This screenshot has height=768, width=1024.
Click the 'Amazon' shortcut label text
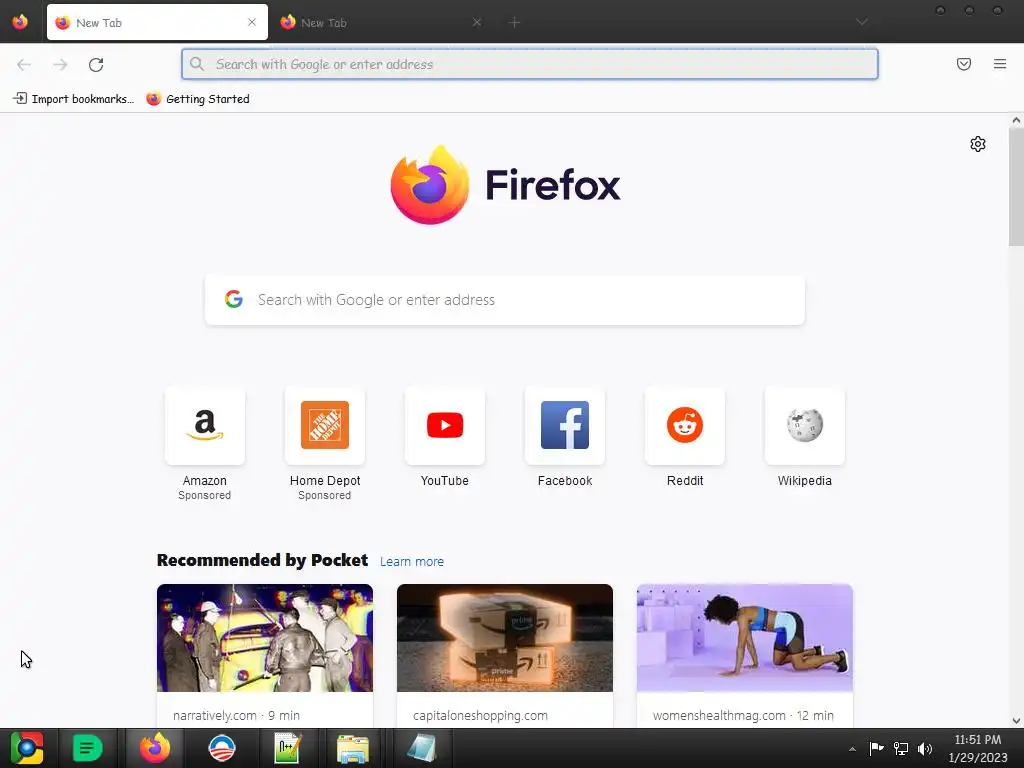204,481
